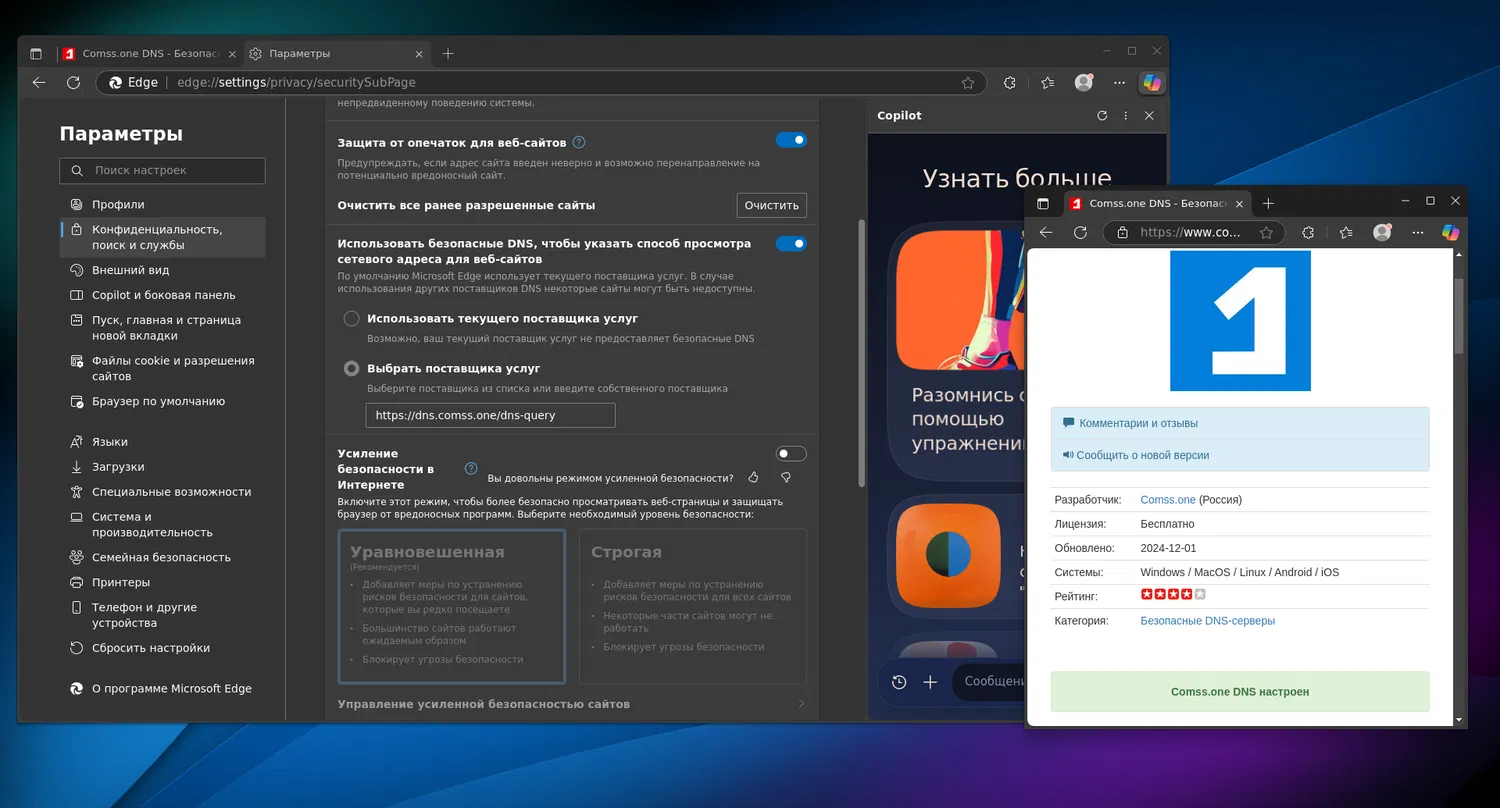
Task: Go back in the Comss.one window
Action: point(1046,232)
